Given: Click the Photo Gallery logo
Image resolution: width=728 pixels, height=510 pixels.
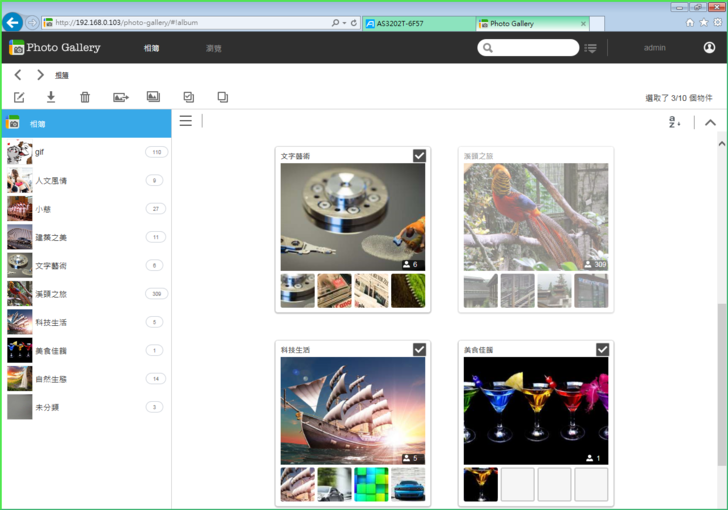Looking at the screenshot, I should 54,47.
